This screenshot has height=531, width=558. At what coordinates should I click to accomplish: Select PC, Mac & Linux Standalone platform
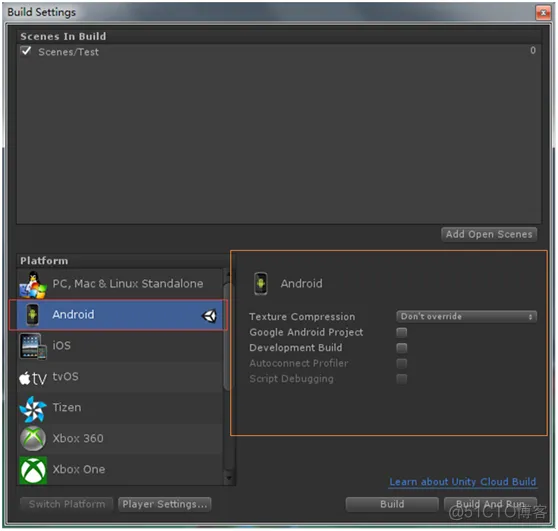[x=120, y=284]
